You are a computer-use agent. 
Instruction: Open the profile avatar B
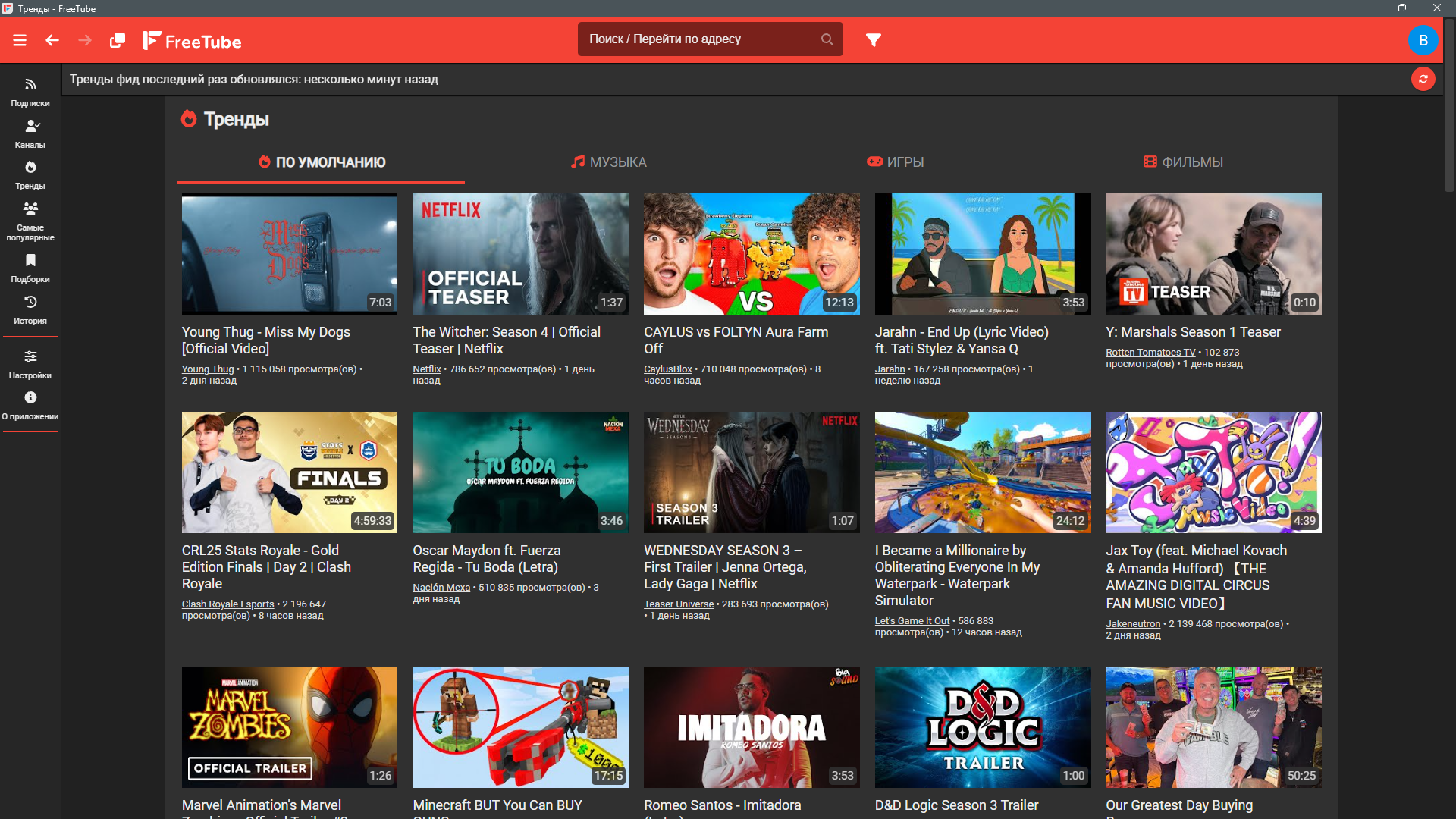point(1423,40)
